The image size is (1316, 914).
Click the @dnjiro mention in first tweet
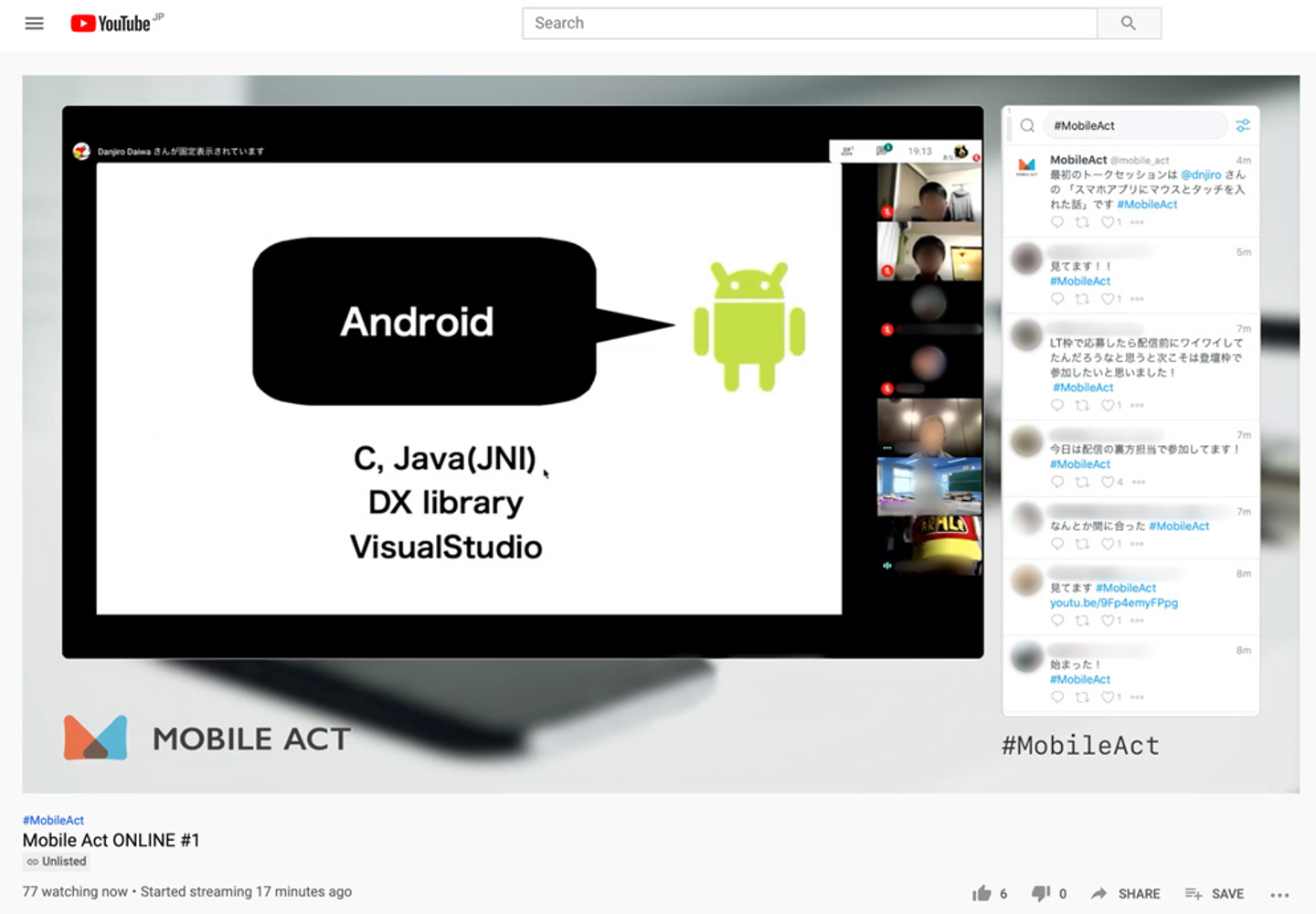tap(1200, 175)
